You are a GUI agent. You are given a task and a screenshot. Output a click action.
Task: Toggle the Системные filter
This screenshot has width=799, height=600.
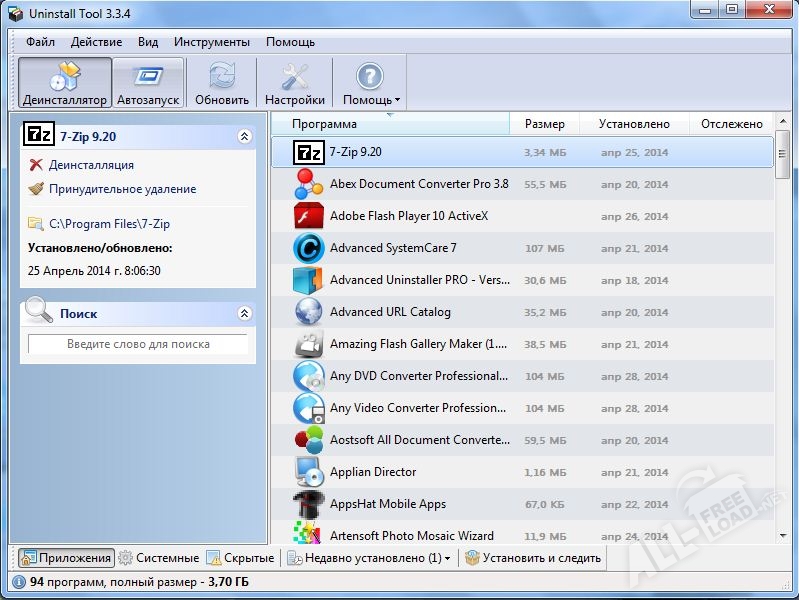pyautogui.click(x=158, y=558)
